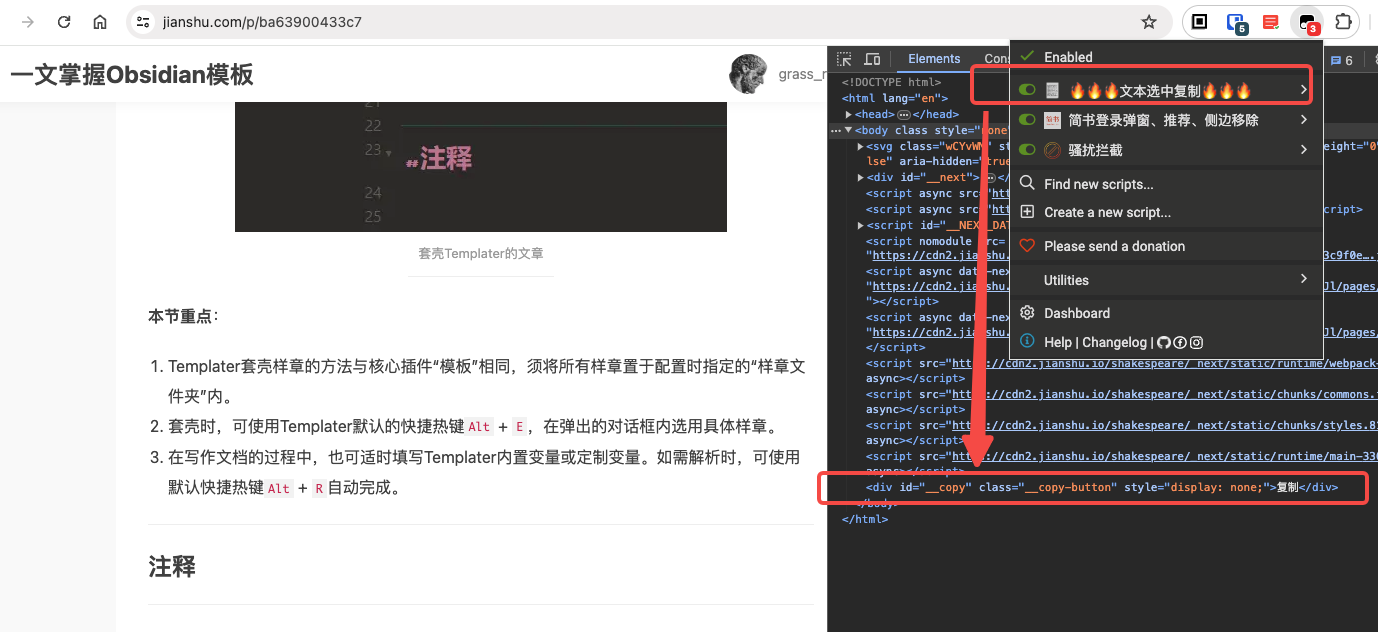Expand the script id __NEXT_DATA node
Image resolution: width=1378 pixels, height=632 pixels.
861,225
